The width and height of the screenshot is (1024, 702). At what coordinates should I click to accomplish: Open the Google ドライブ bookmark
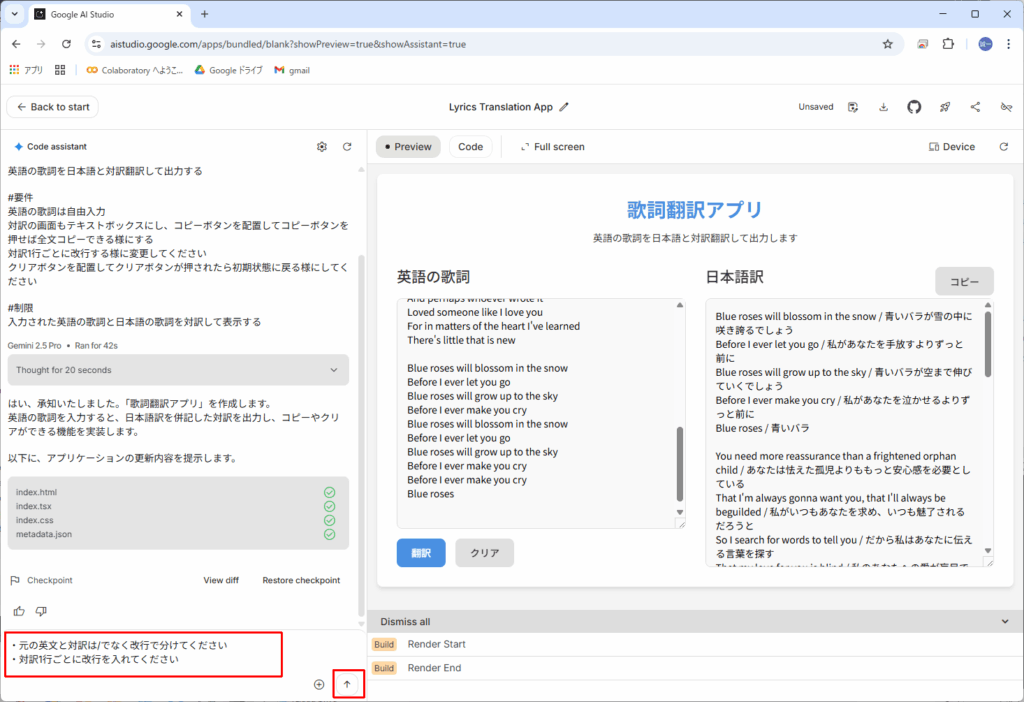click(x=229, y=70)
